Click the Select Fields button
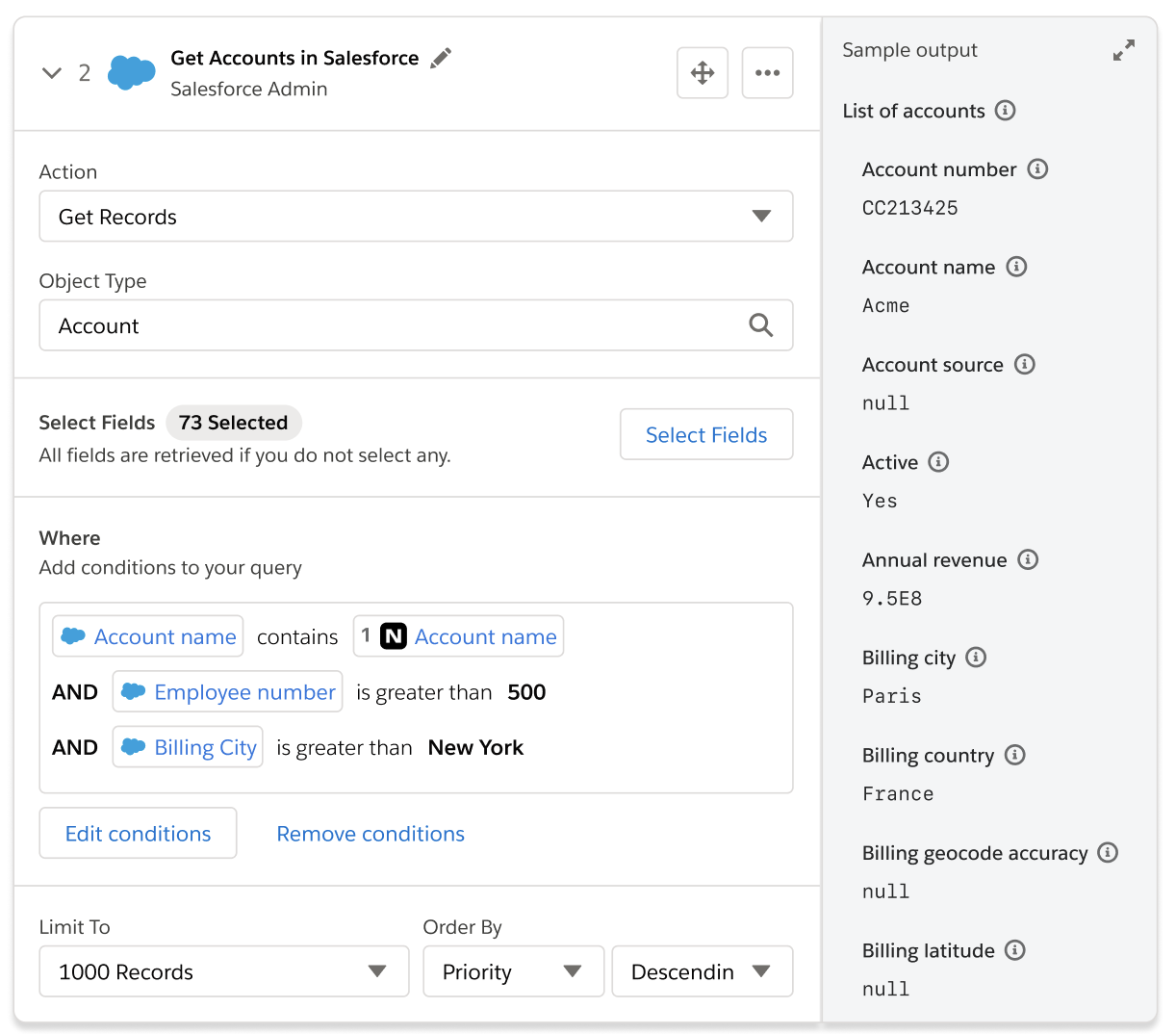 [x=705, y=434]
